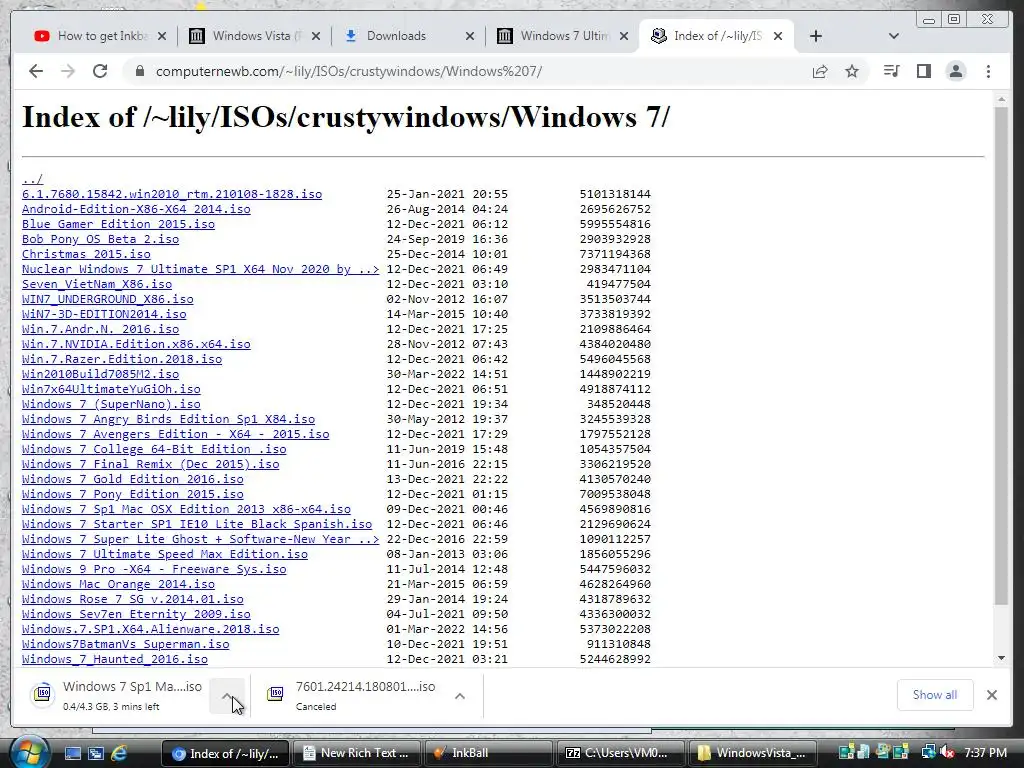
Task: Expand options for canceled 7601 download
Action: click(460, 696)
